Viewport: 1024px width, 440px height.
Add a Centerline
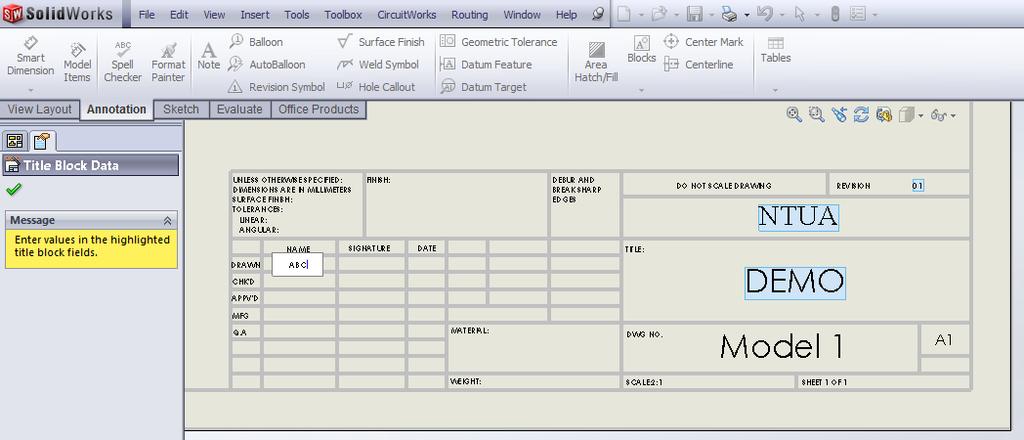(698, 64)
